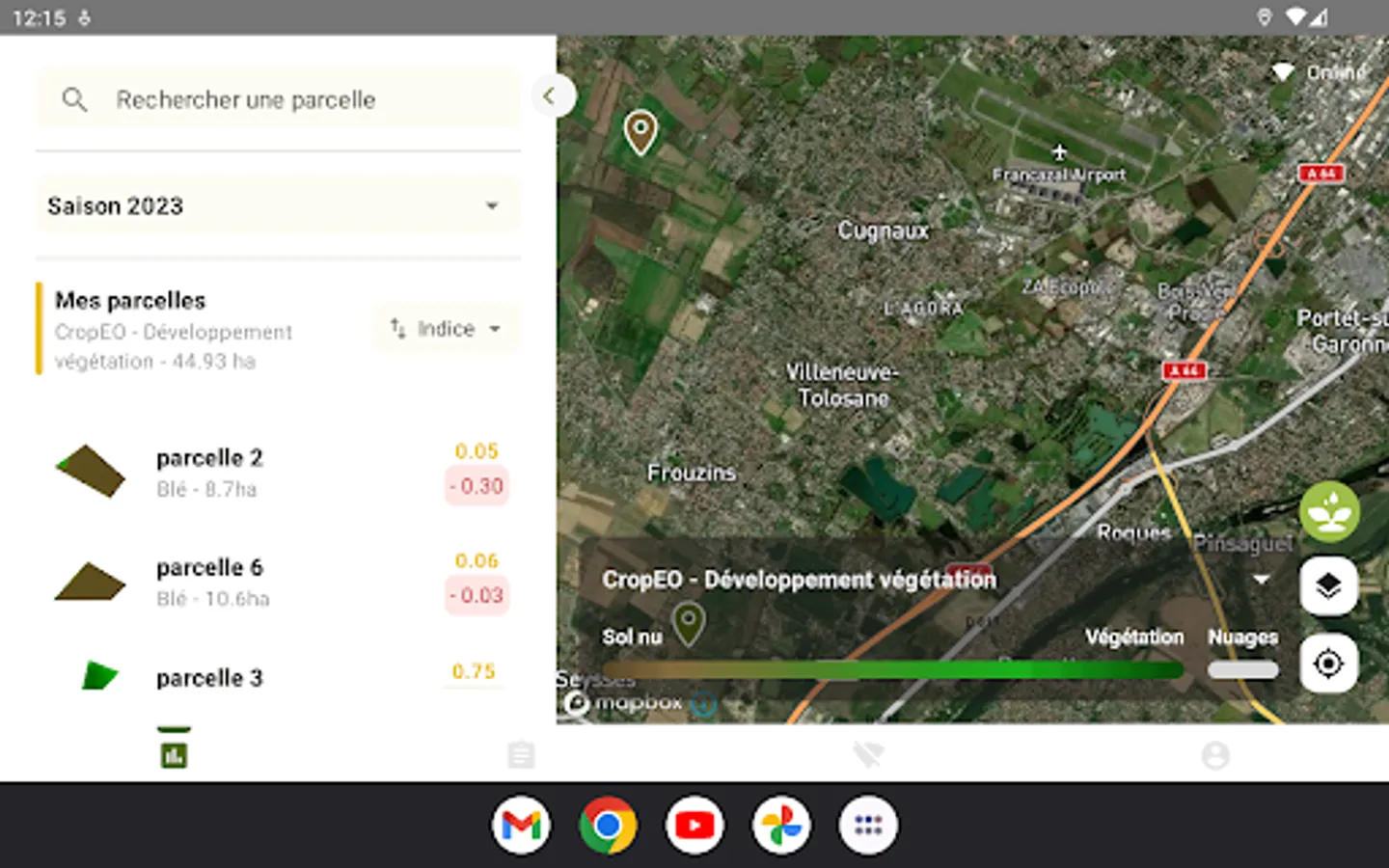The width and height of the screenshot is (1389, 868).
Task: Click the Frouzins map label
Action: click(x=692, y=473)
